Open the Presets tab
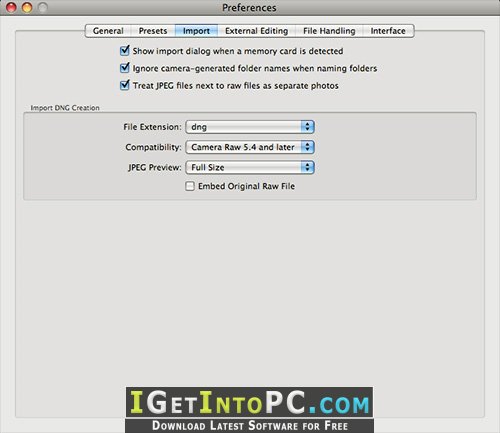The height and width of the screenshot is (433, 500). tap(153, 31)
